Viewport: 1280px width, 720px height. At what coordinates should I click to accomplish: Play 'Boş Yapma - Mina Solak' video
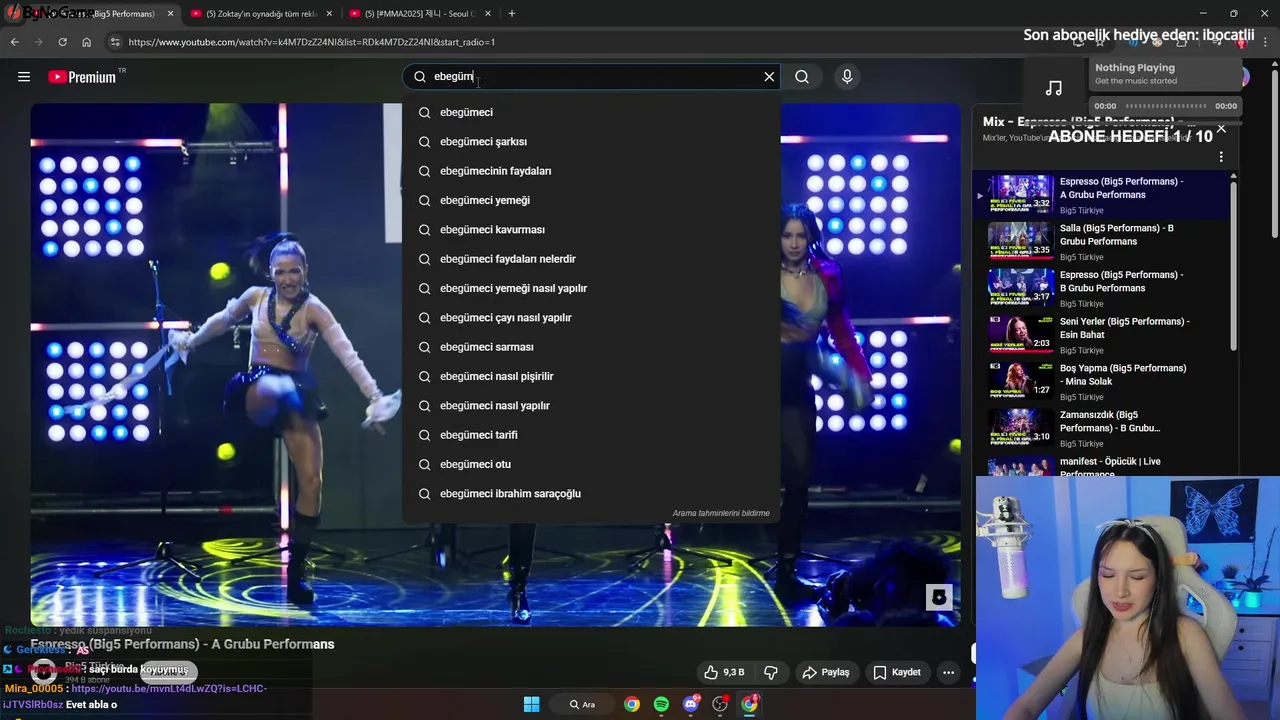(x=1100, y=381)
